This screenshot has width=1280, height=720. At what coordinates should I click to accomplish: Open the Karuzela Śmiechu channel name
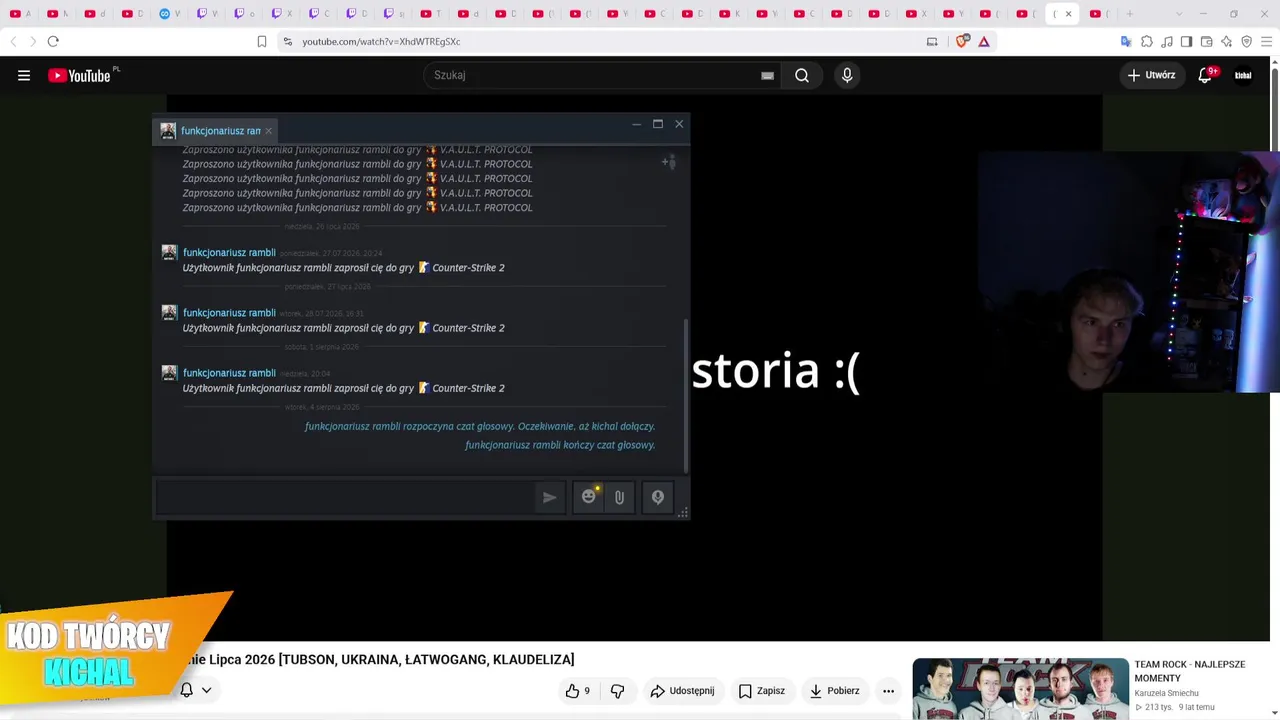[1166, 693]
